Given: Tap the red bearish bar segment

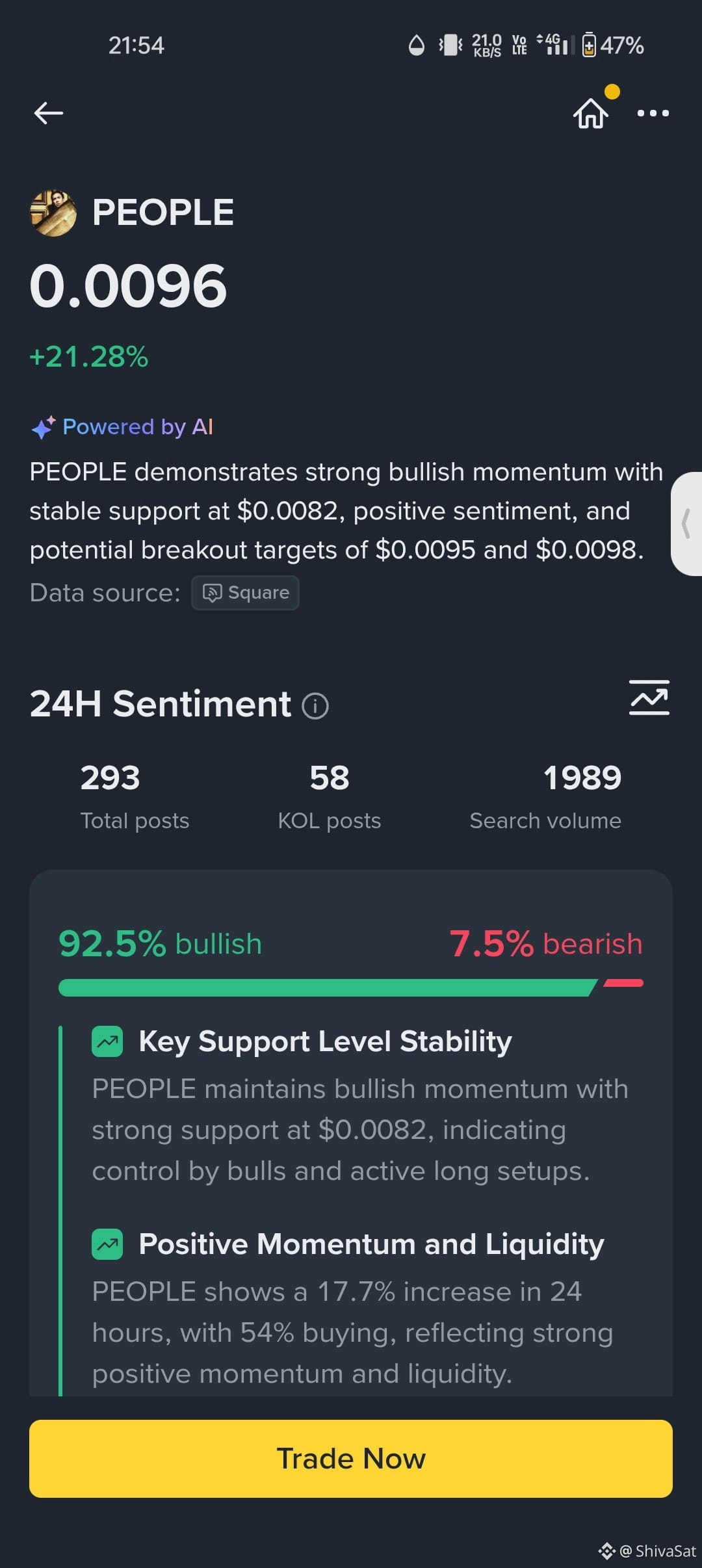Looking at the screenshot, I should point(623,984).
